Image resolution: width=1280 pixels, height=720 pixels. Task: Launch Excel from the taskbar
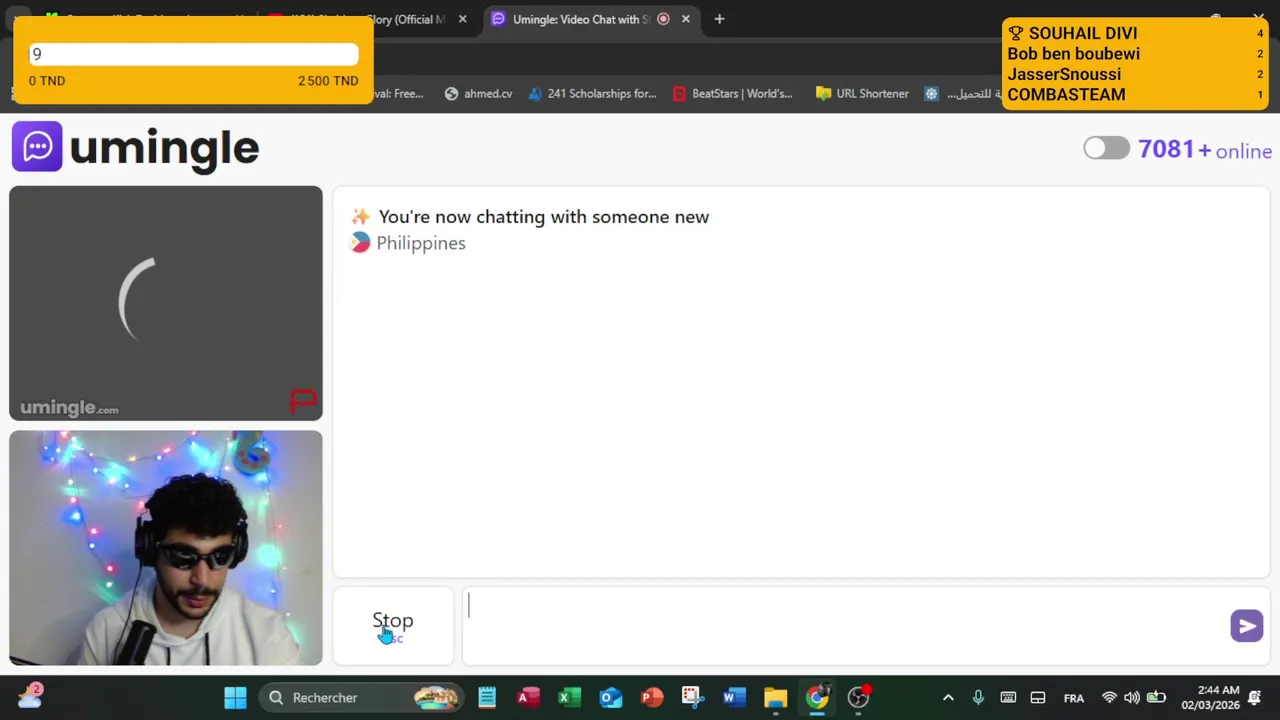pyautogui.click(x=570, y=697)
